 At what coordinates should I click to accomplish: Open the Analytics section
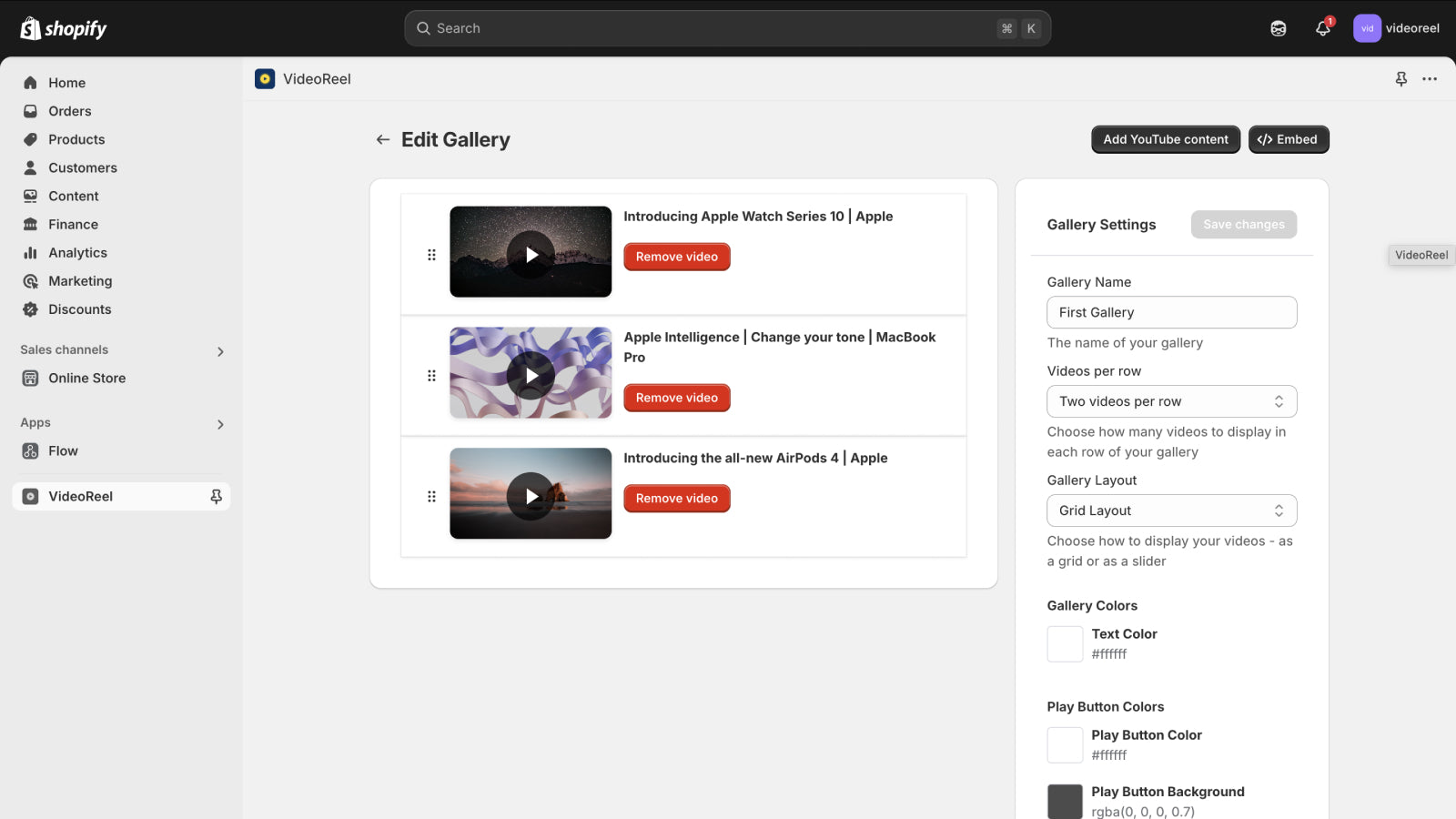pyautogui.click(x=76, y=252)
